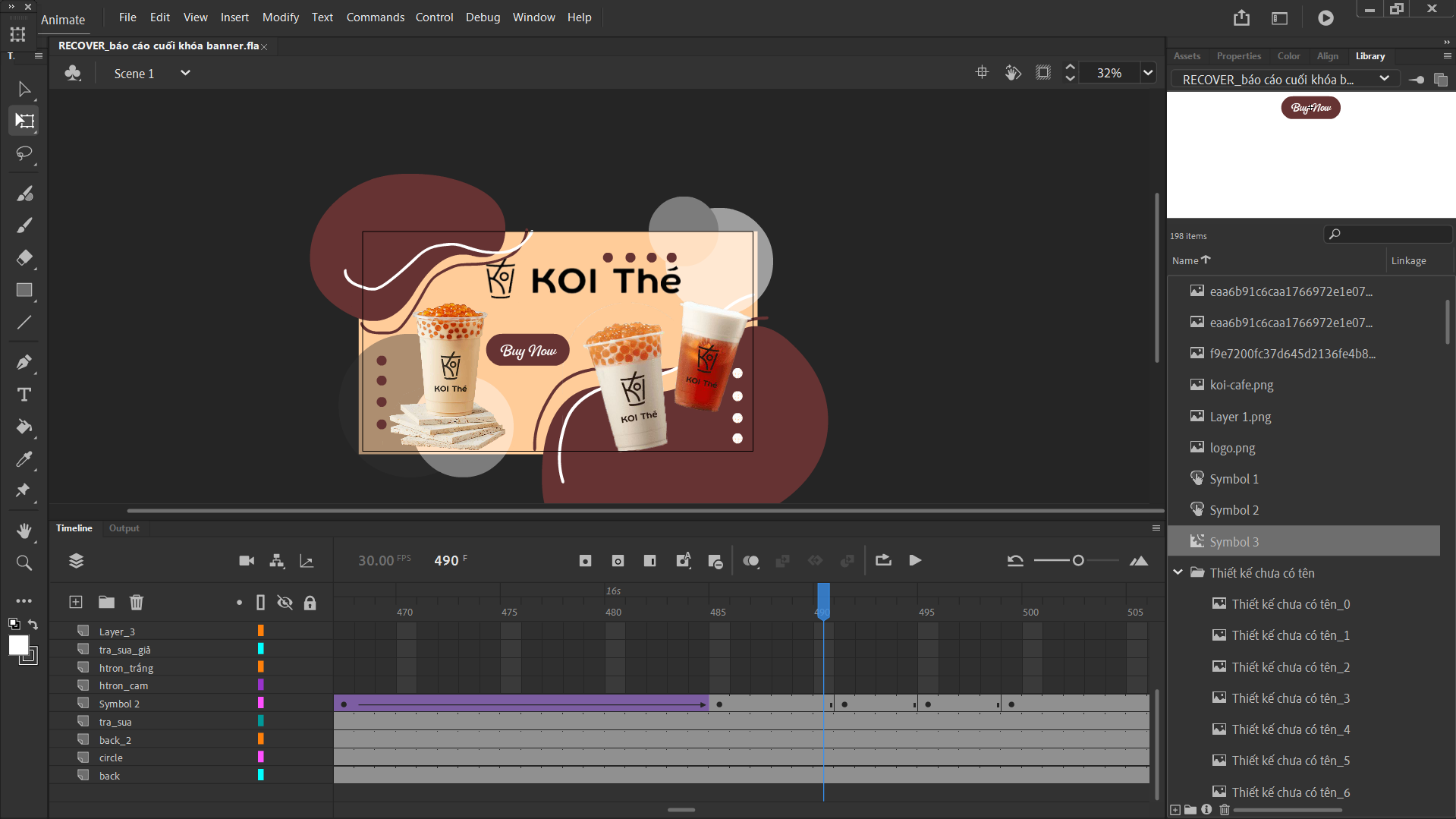The width and height of the screenshot is (1456, 819).
Task: Insert a blank keyframe from timeline toolbar
Action: click(x=618, y=561)
